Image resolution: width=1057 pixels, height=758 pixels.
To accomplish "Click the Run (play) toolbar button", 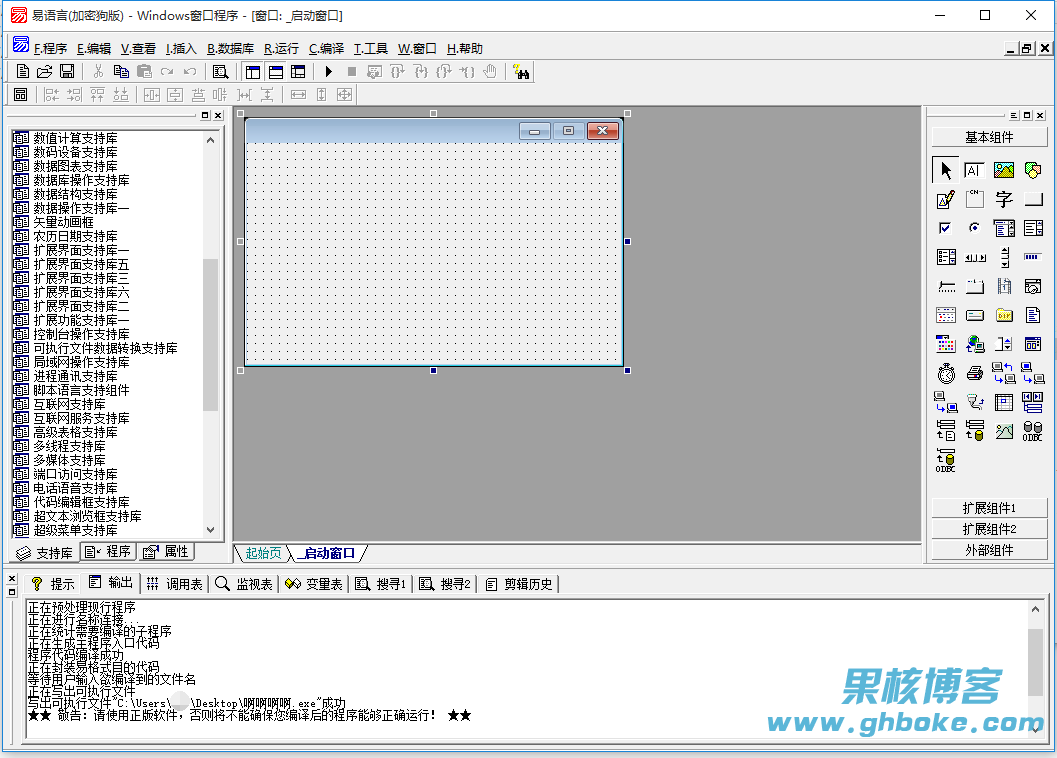I will pyautogui.click(x=328, y=72).
